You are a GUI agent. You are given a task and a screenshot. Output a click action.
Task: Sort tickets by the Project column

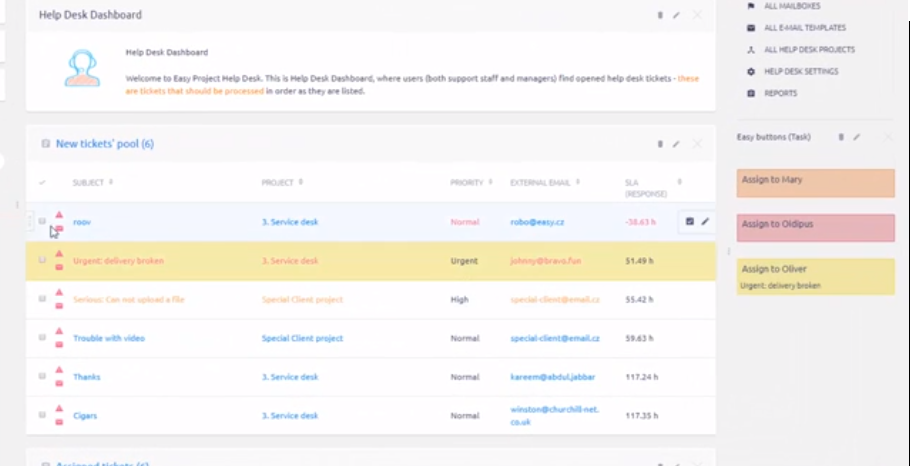[277, 183]
